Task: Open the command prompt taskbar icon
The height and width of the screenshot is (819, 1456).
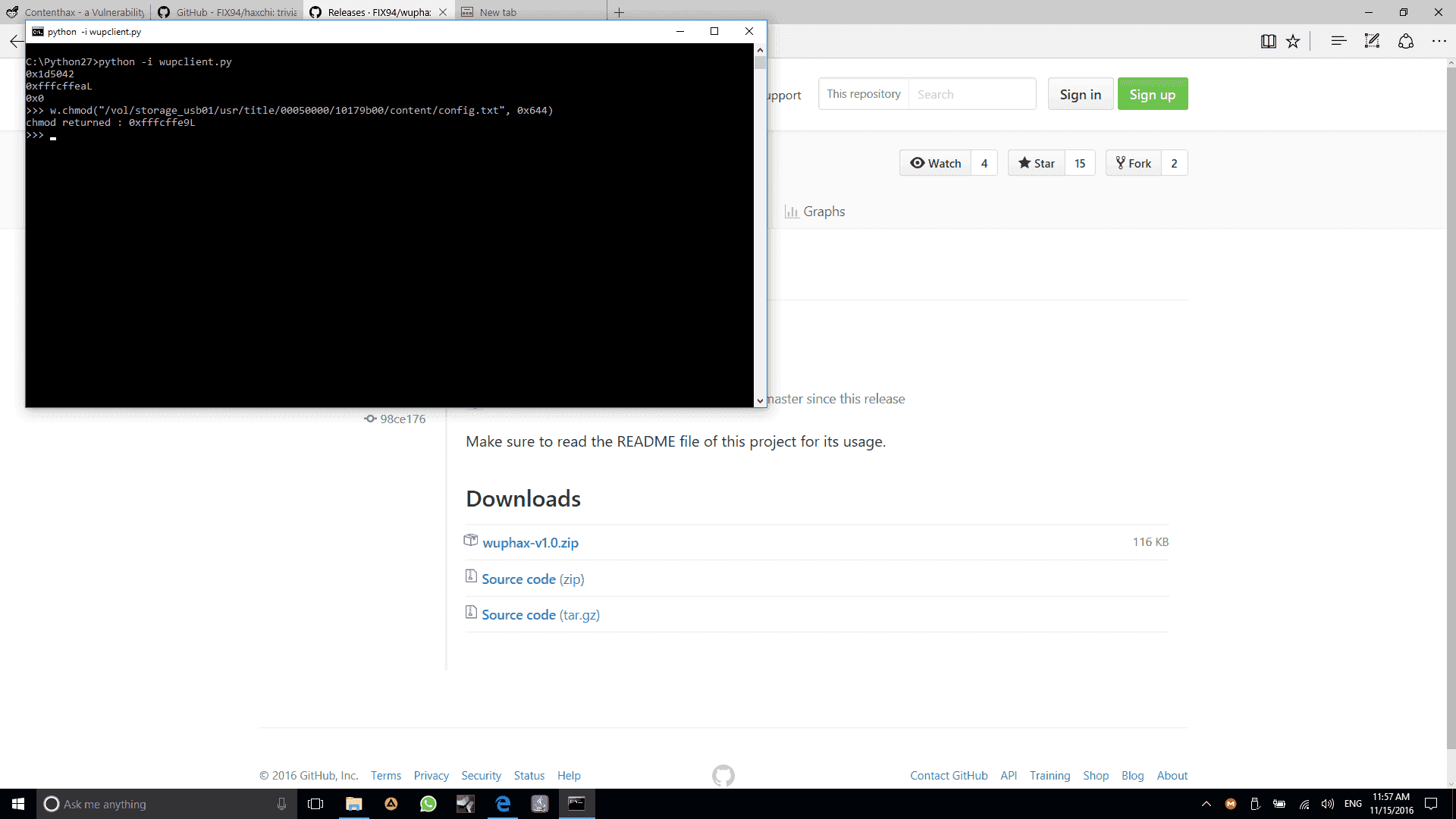Action: [x=577, y=804]
